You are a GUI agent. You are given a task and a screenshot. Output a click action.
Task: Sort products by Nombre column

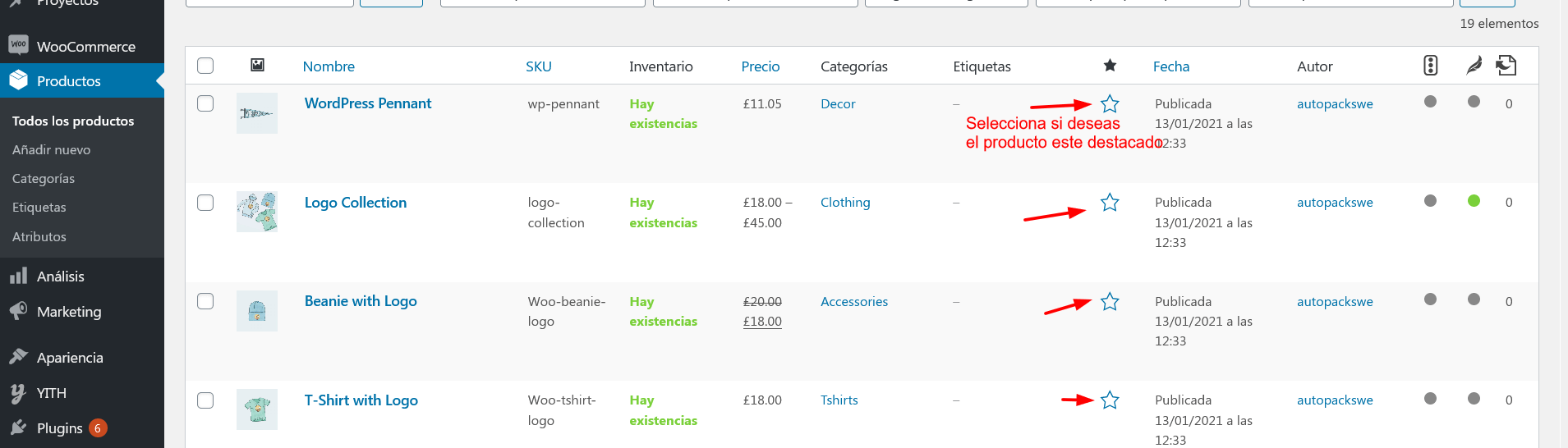pos(329,66)
